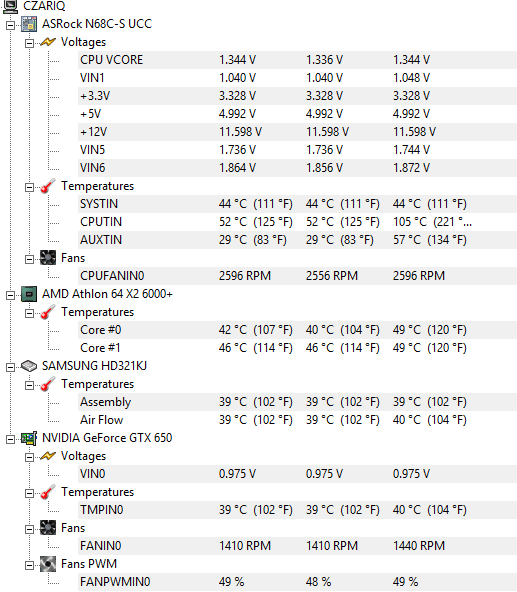Click the 1440 RPM value for FANIN0

coord(419,546)
